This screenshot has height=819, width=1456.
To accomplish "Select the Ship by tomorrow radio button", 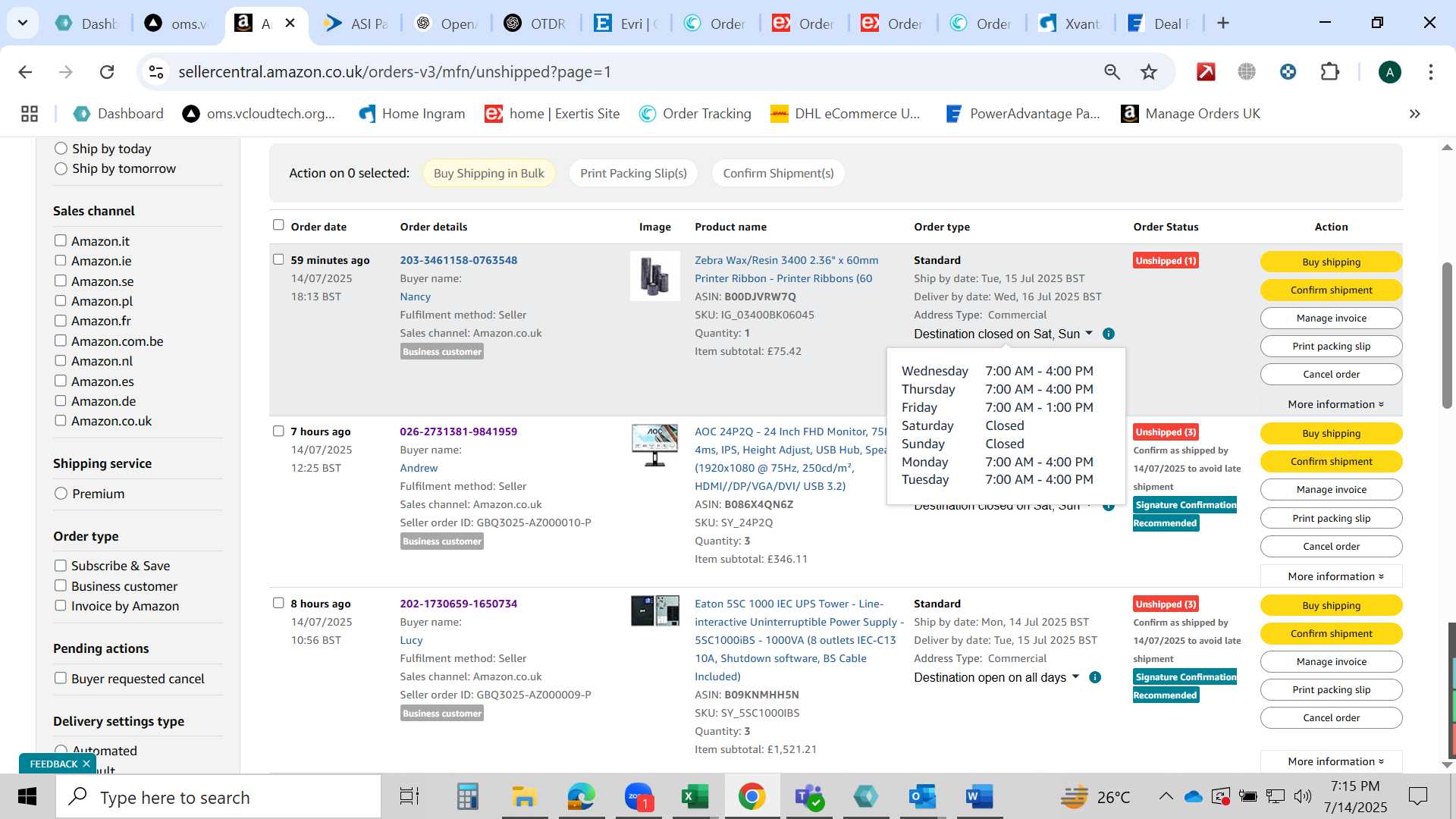I will click(x=61, y=168).
